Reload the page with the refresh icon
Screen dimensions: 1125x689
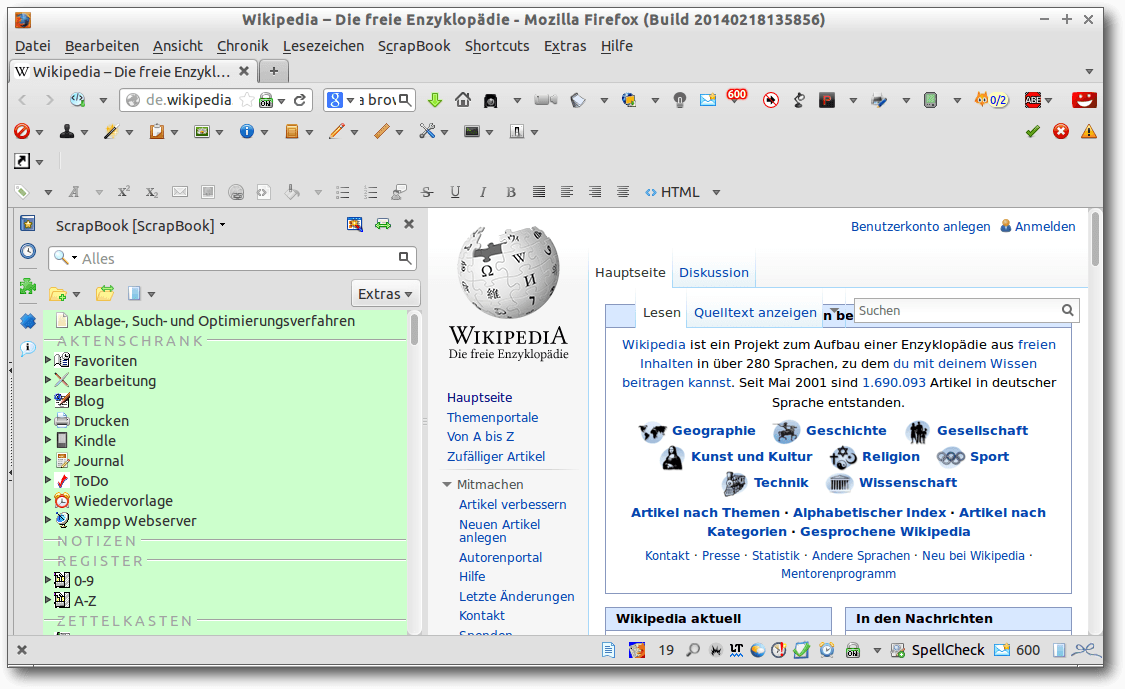pos(300,100)
